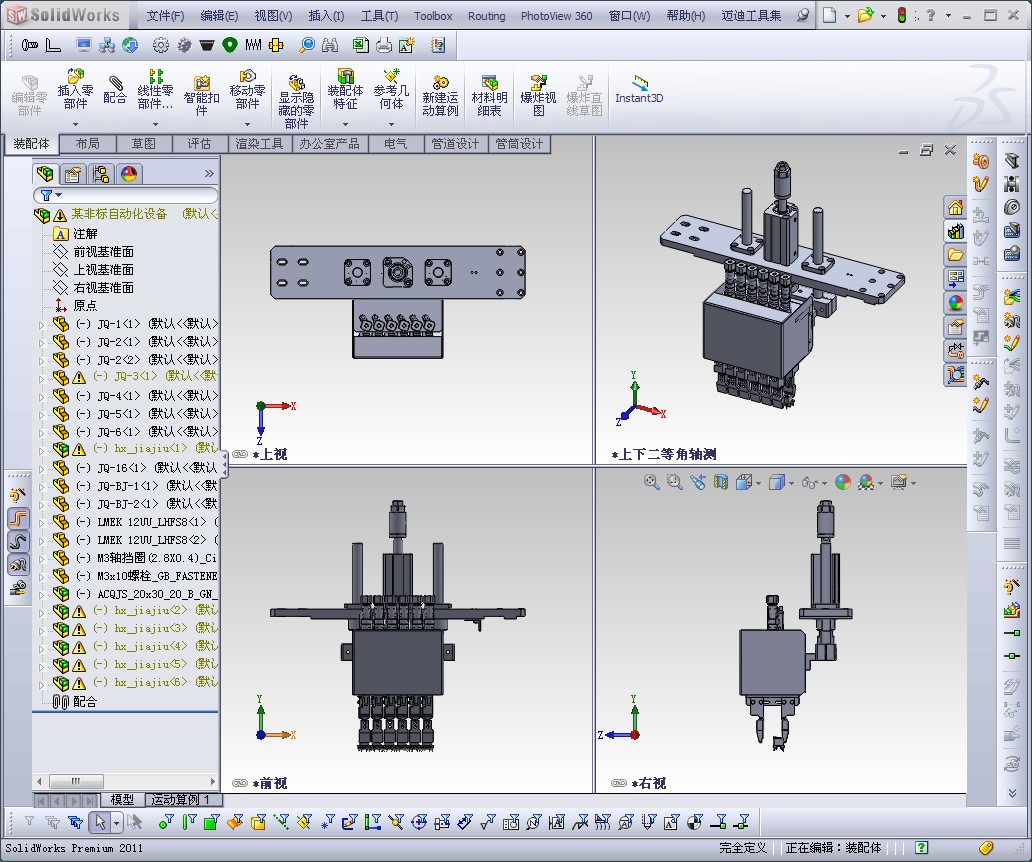Click the Smart Fasteners (智能扣件) icon
1032x862 pixels.
(201, 95)
